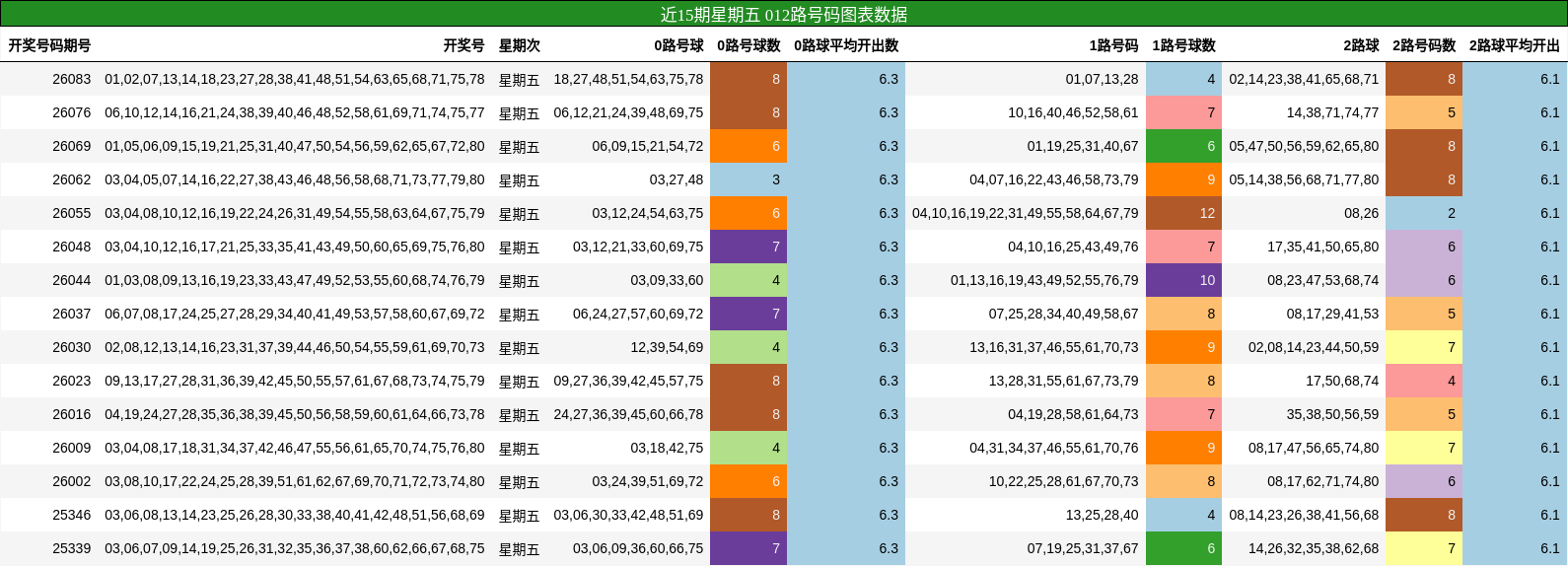Viewport: 1568px width, 566px height.
Task: Click 0路号球 cell 12,39,54,69
Action: coord(667,347)
